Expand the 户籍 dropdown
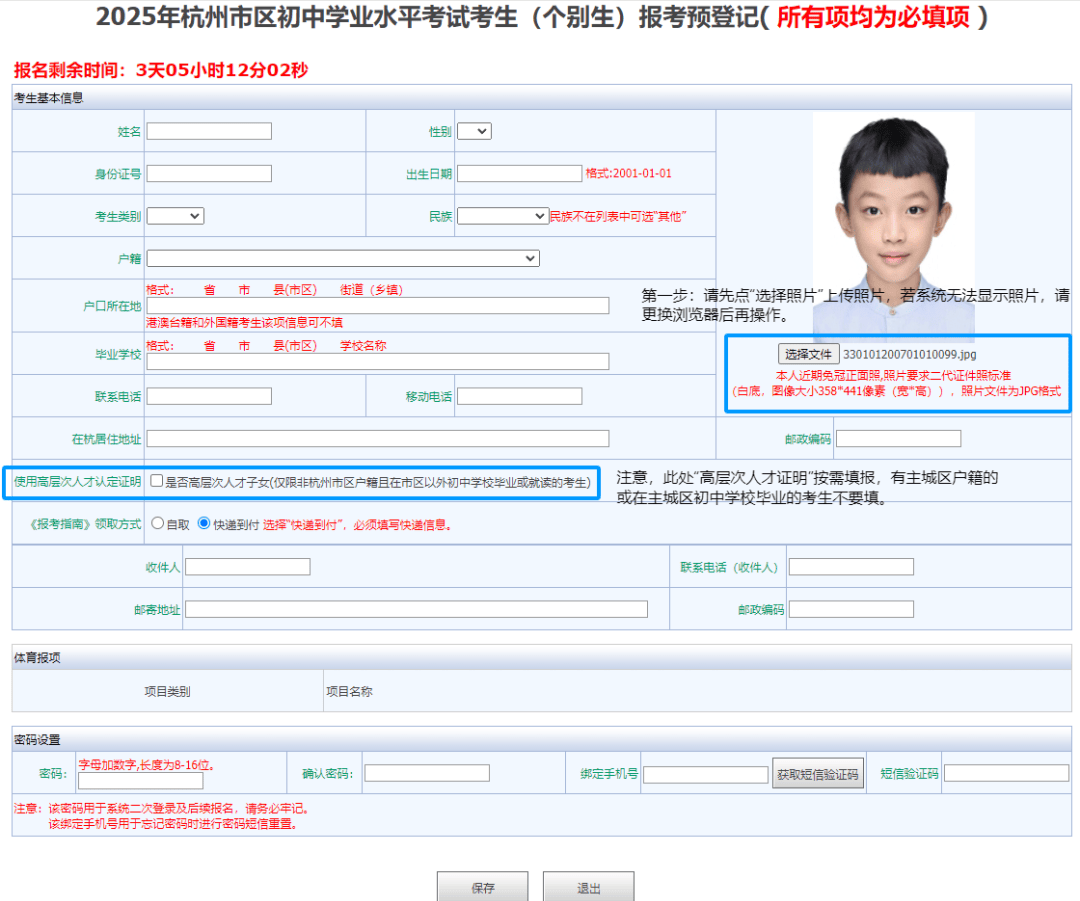1080x901 pixels. coord(343,258)
